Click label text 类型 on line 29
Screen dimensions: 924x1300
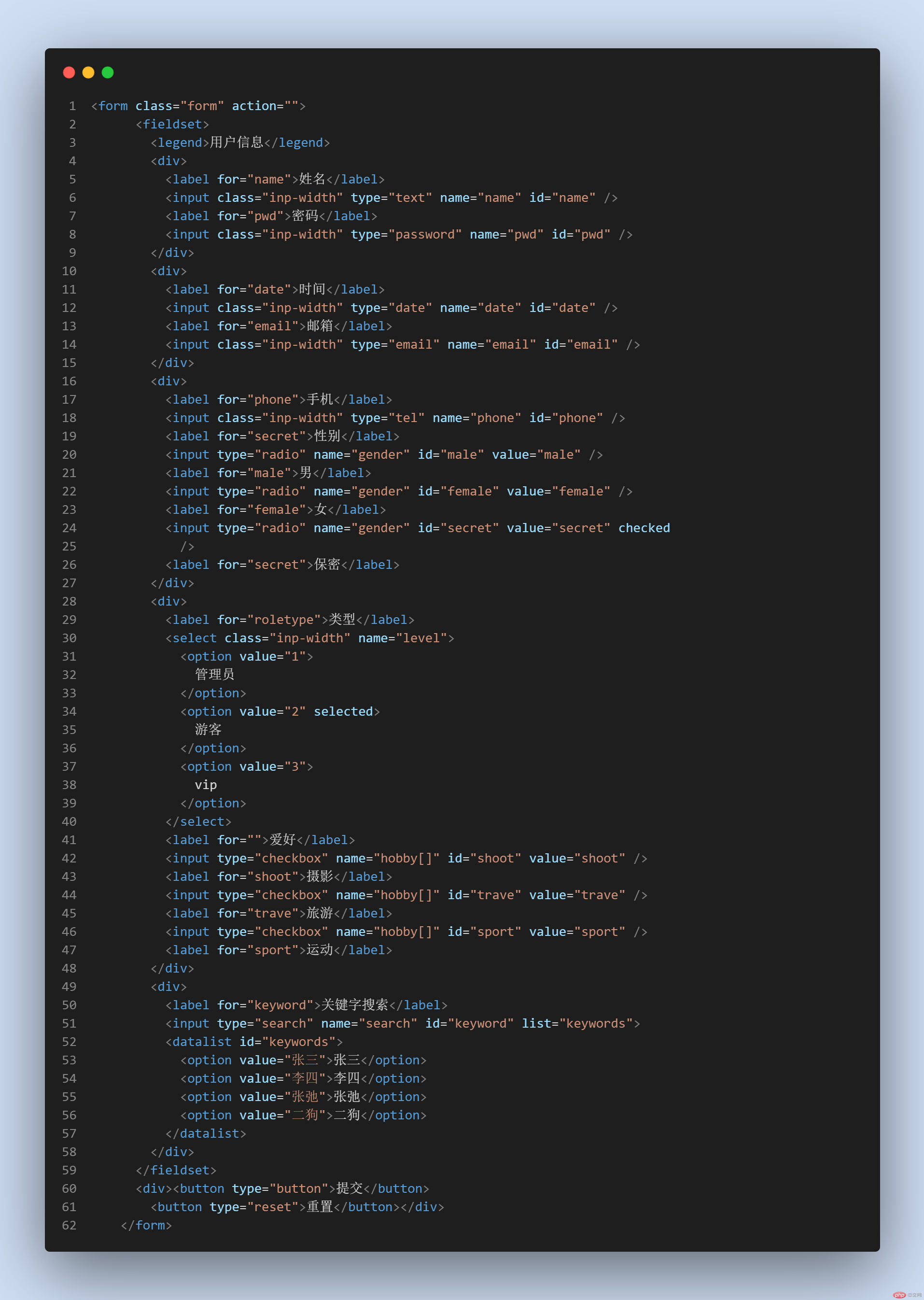pos(342,620)
